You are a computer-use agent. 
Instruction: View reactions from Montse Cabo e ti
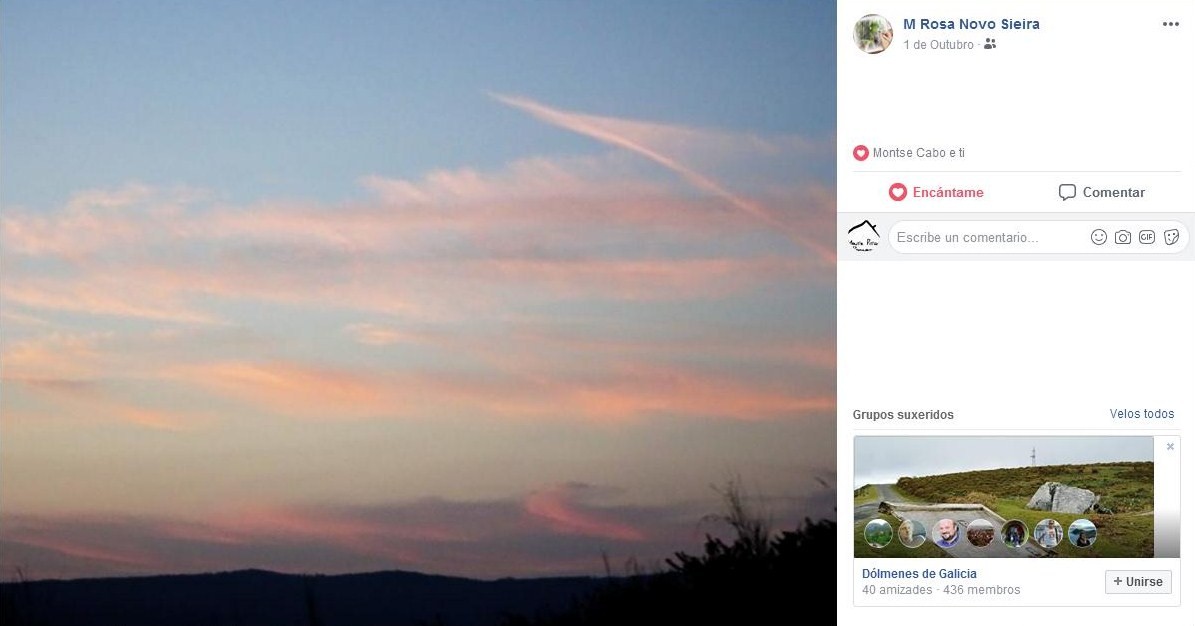(918, 153)
